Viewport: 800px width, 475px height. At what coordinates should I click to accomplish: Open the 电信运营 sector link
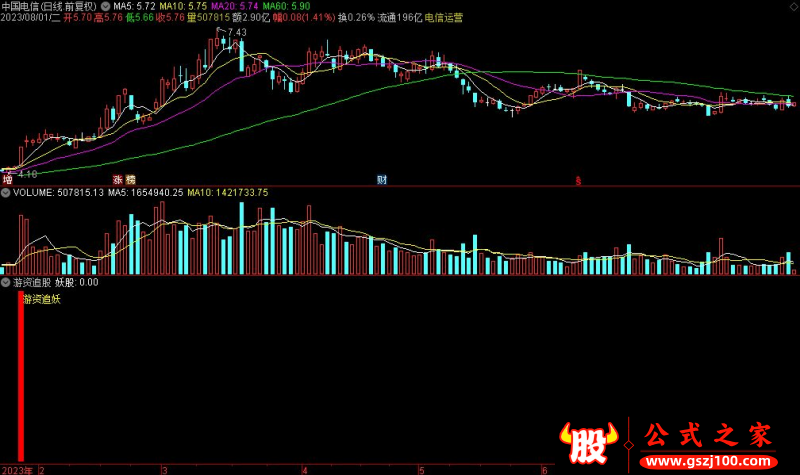(x=444, y=18)
